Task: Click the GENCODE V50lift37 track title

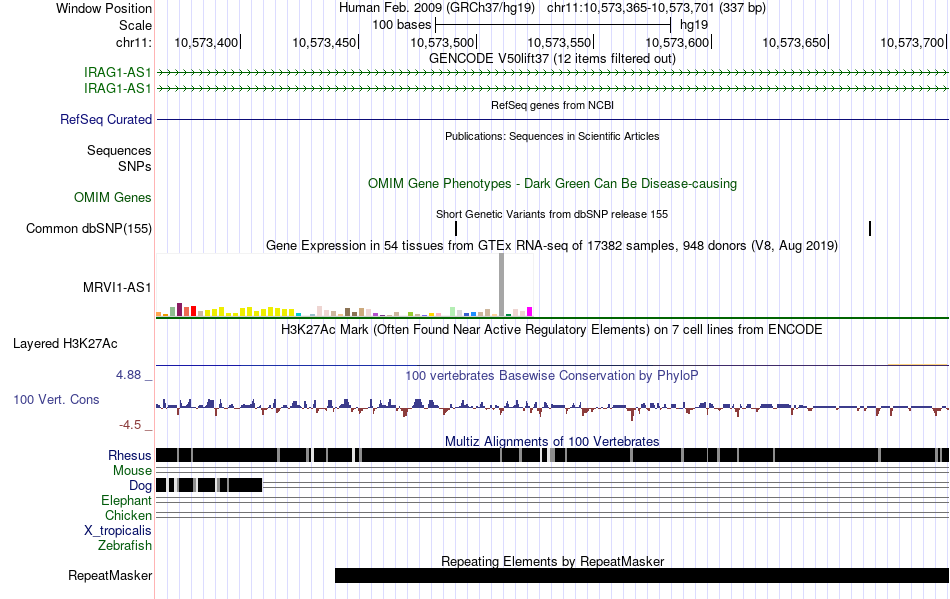Action: (x=552, y=59)
